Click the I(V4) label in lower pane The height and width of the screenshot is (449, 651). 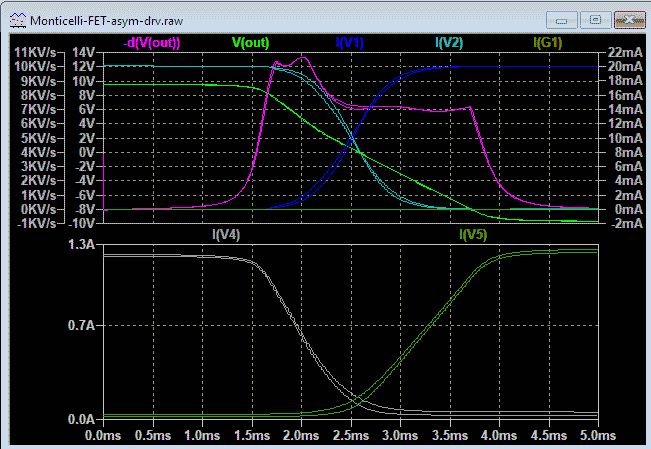(226, 235)
